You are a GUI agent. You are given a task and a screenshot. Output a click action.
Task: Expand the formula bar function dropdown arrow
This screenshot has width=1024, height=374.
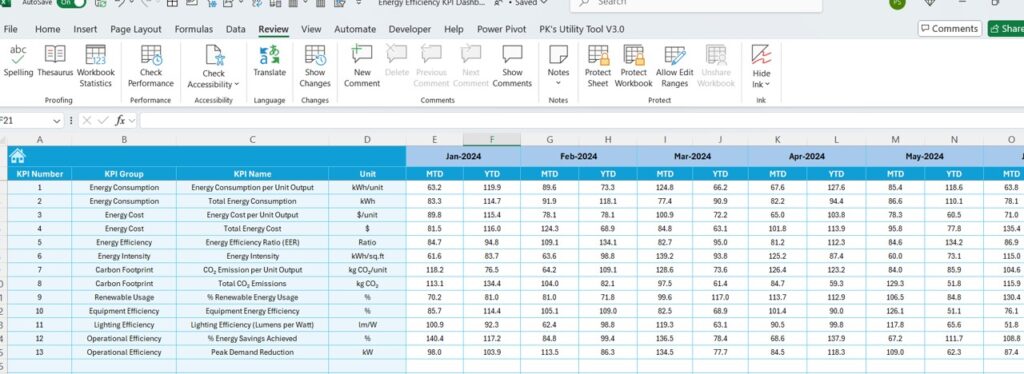132,121
